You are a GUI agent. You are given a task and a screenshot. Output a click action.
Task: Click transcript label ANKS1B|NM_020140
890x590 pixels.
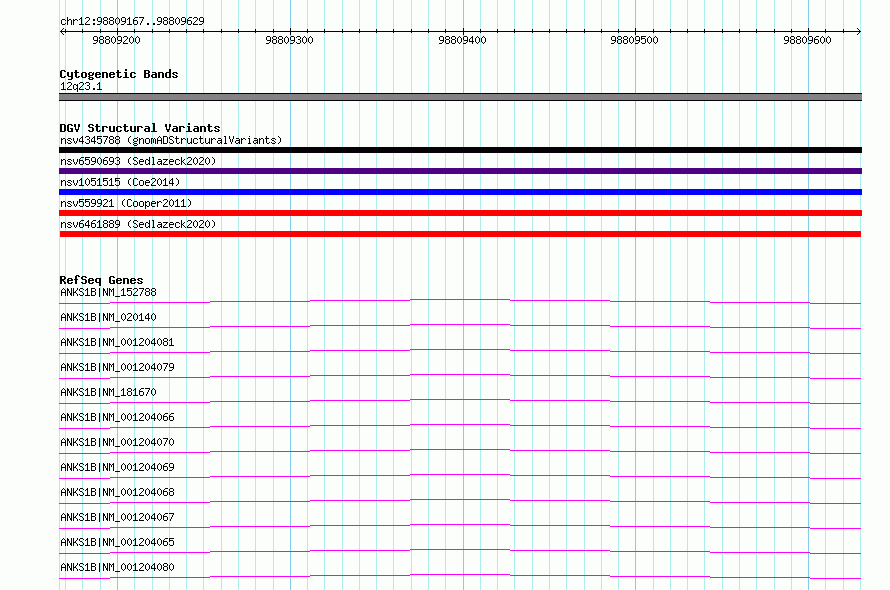coord(108,317)
